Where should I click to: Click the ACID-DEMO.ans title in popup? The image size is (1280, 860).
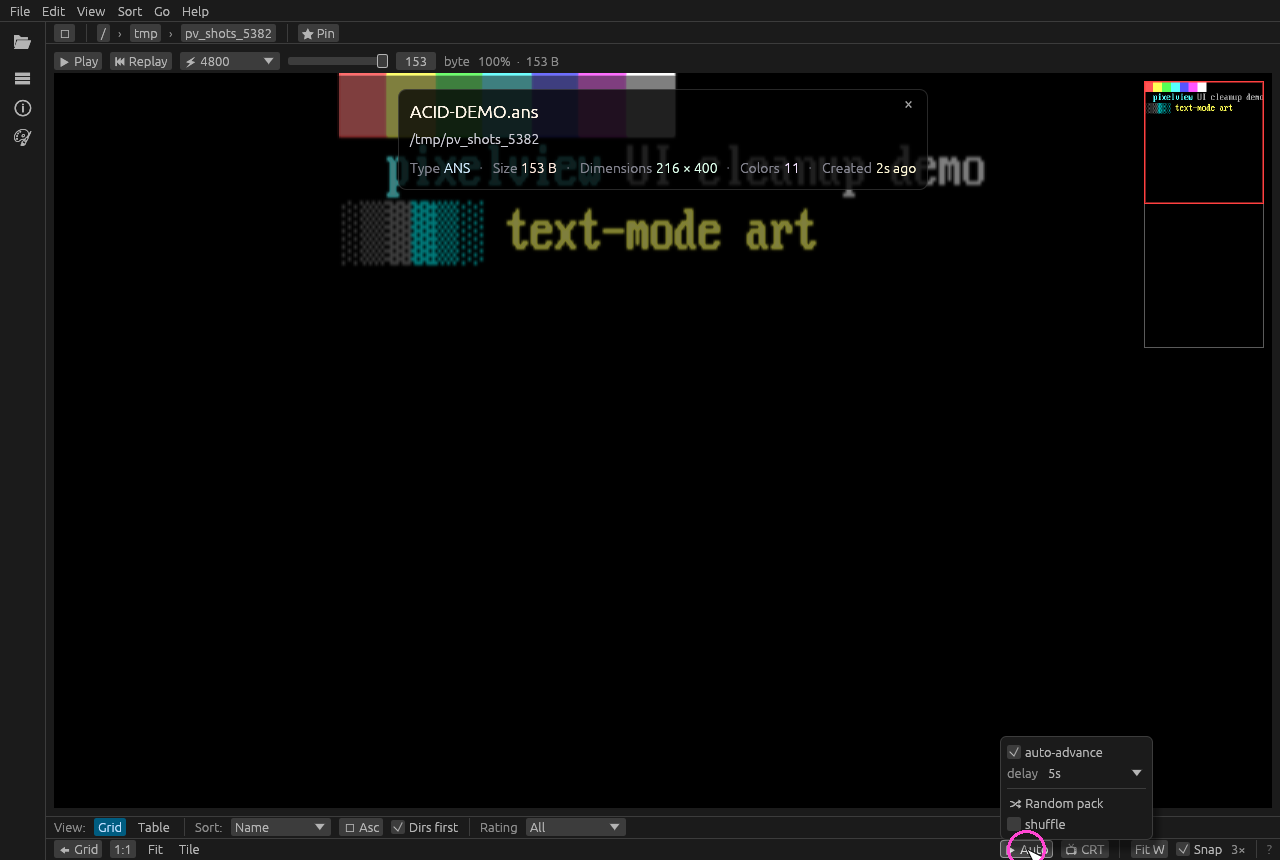[474, 112]
